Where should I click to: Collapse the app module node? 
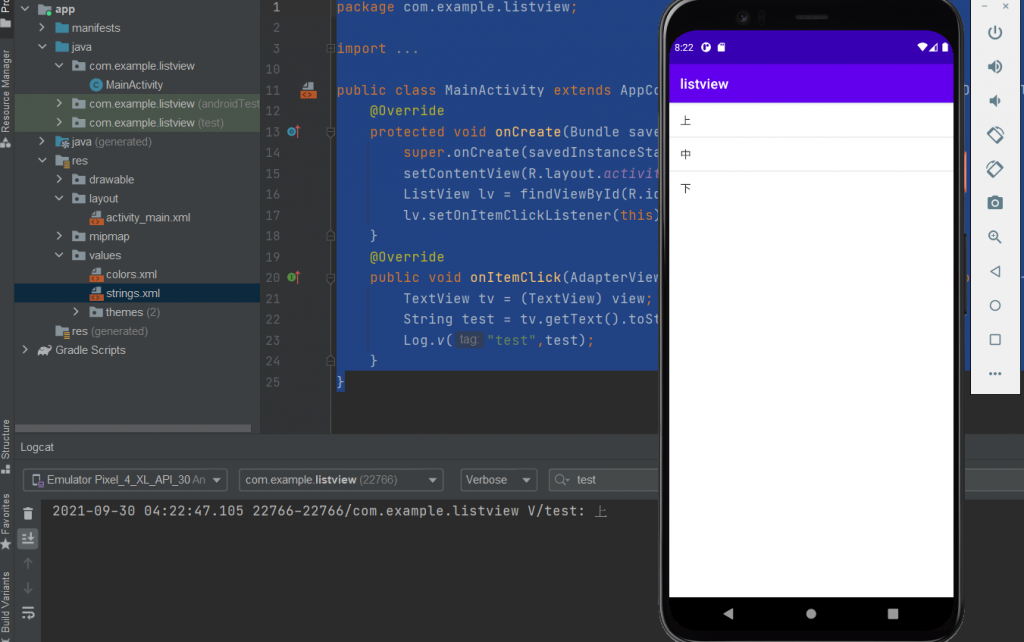click(x=25, y=9)
